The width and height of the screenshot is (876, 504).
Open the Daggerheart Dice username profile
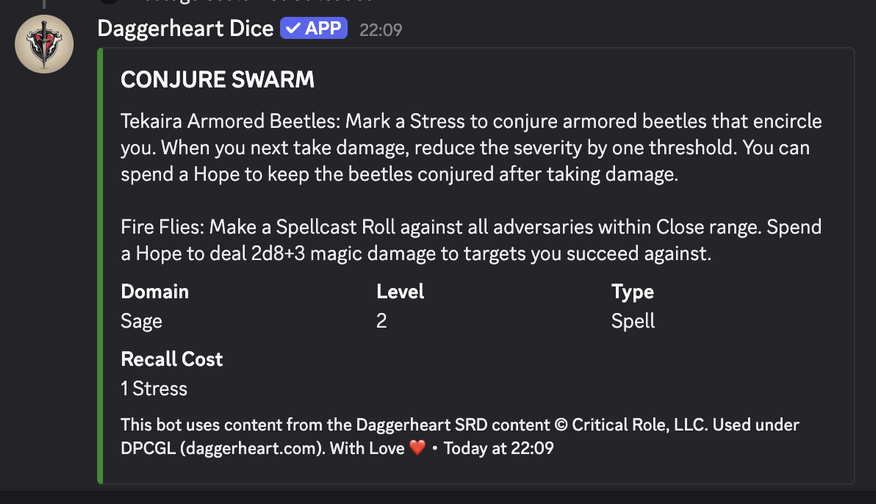pos(185,29)
